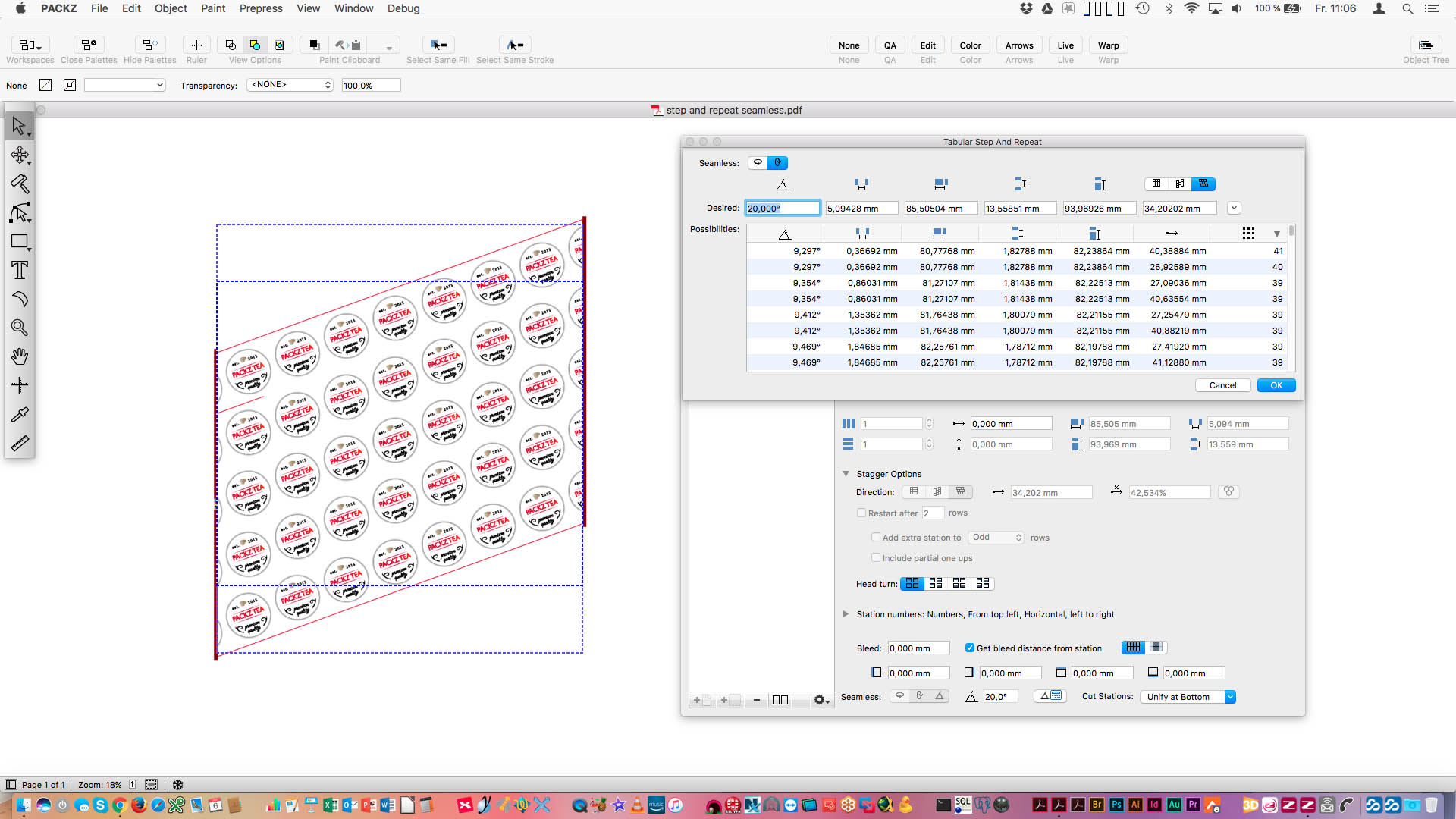Open the Paint menu
The image size is (1456, 819).
point(213,8)
